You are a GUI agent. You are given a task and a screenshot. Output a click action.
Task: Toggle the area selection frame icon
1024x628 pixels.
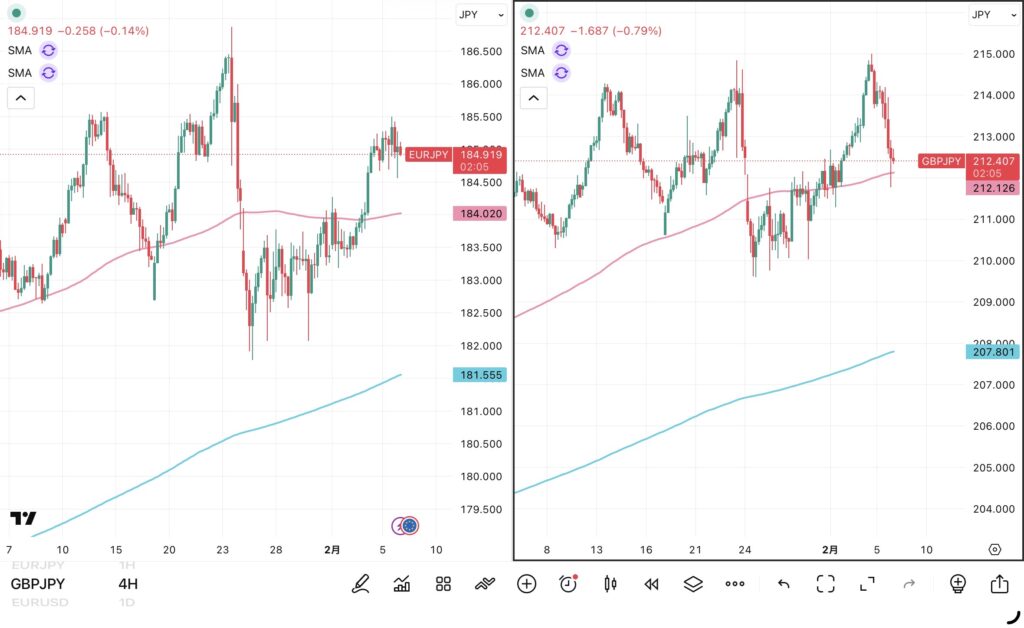pos(825,584)
